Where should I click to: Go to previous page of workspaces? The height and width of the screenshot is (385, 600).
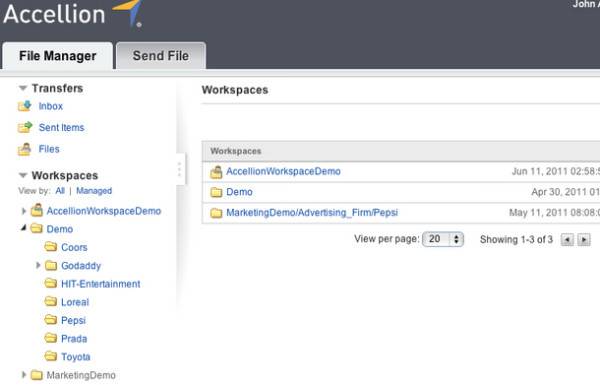click(567, 240)
